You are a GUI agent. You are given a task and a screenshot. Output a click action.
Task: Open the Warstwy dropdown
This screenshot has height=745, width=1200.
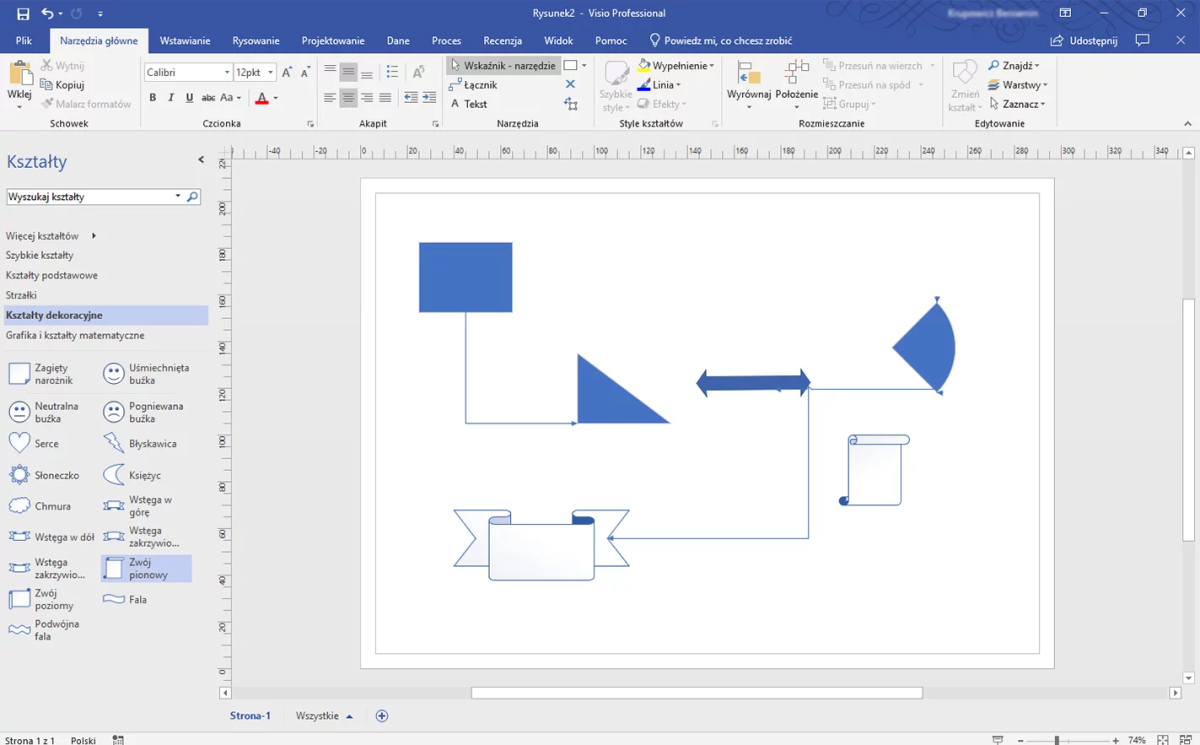coord(1019,84)
